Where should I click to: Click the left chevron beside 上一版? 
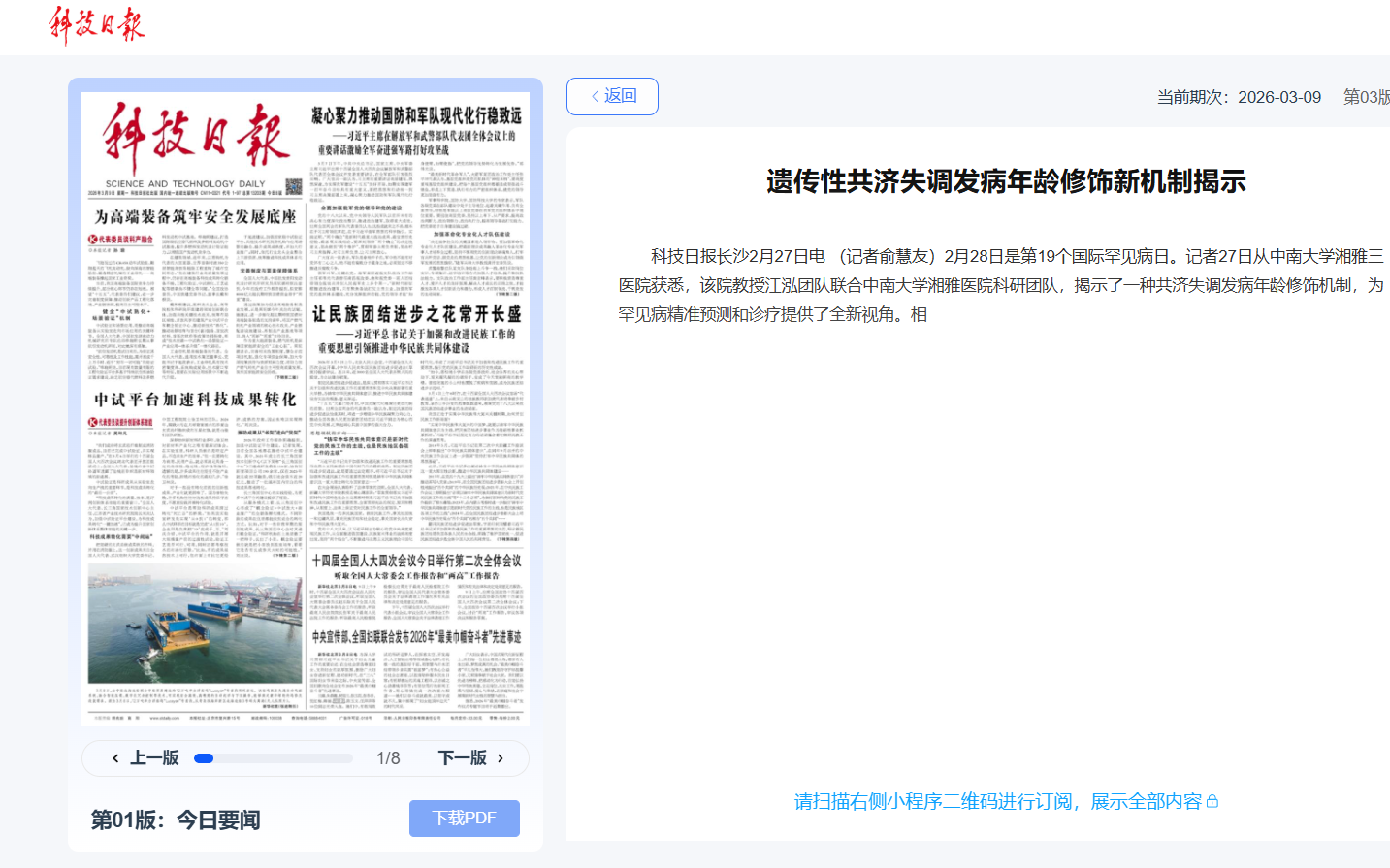(x=115, y=758)
